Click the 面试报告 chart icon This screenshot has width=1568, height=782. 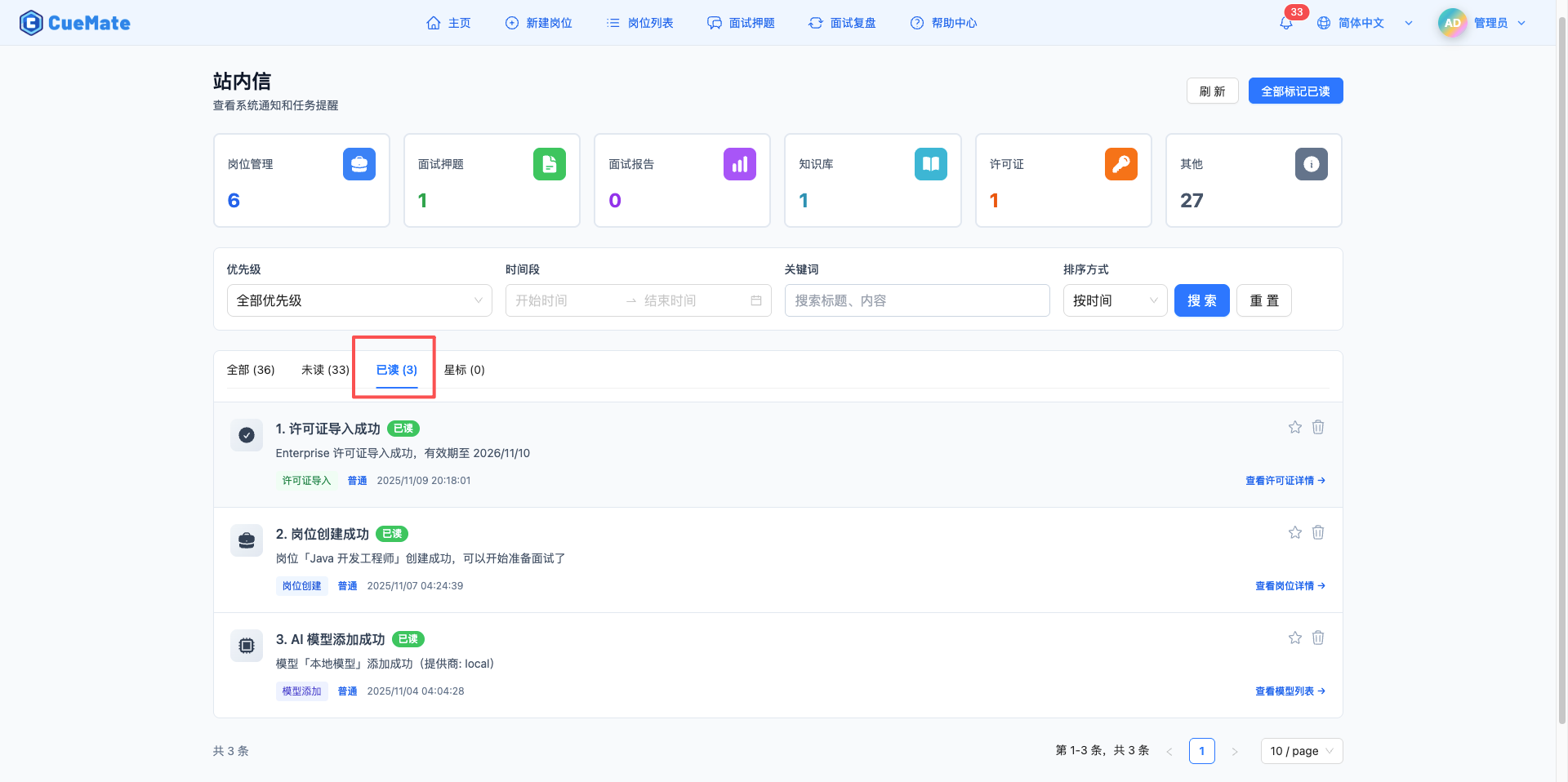click(x=740, y=163)
